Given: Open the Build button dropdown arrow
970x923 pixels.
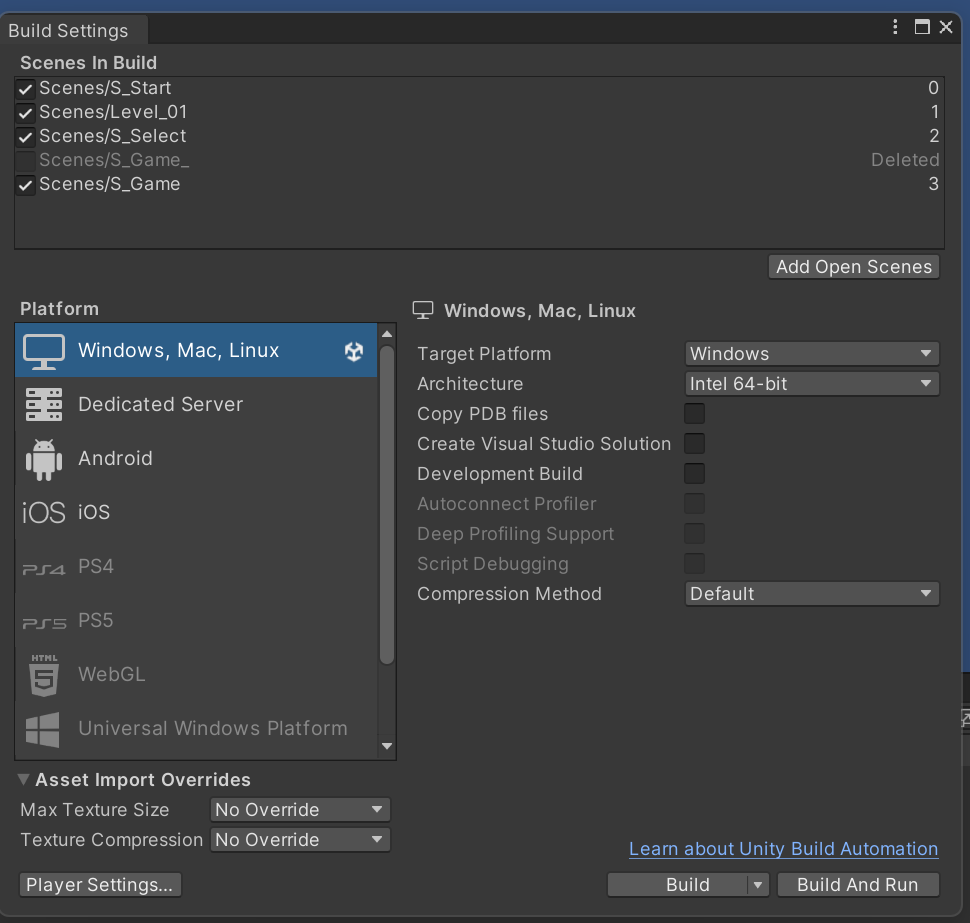Looking at the screenshot, I should 758,885.
